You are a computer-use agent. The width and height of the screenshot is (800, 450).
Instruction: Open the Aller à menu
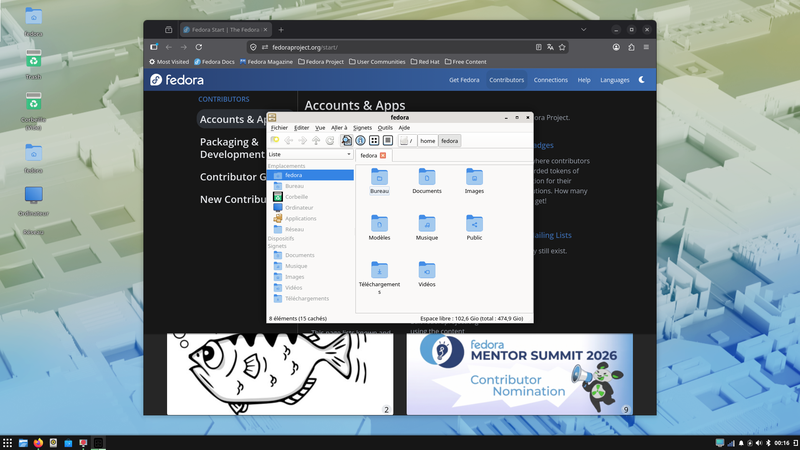tap(339, 128)
